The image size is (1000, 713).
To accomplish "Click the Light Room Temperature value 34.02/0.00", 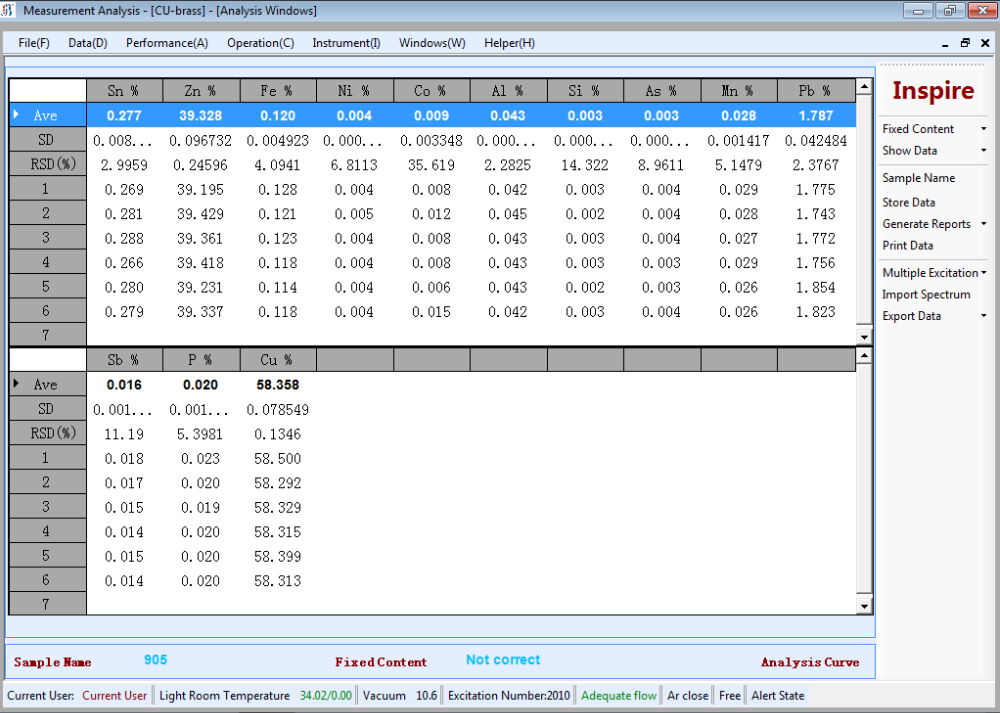I will [x=325, y=695].
